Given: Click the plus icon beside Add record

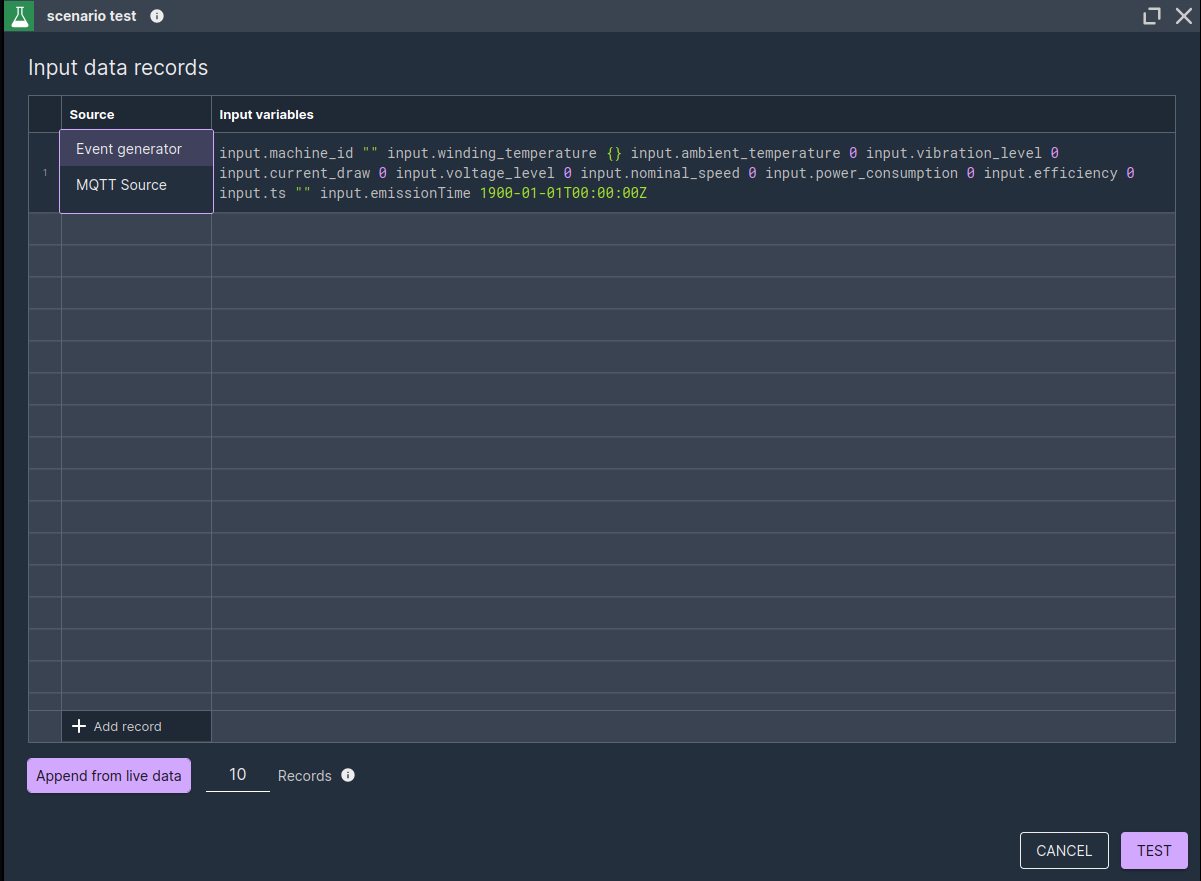Looking at the screenshot, I should tap(79, 726).
